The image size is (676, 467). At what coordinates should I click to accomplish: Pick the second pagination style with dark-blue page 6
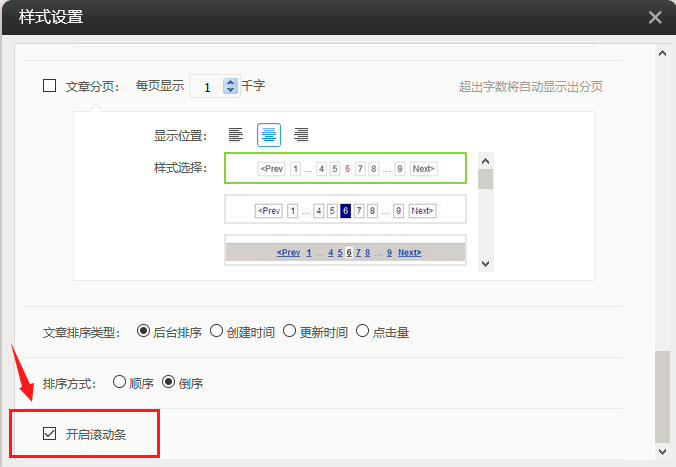coord(346,210)
